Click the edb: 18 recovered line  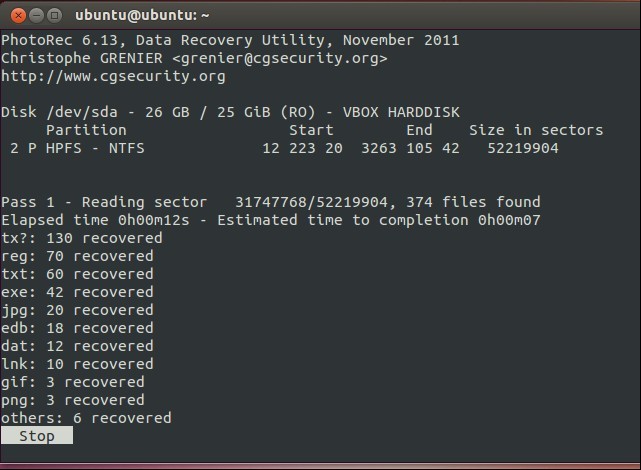(77, 328)
